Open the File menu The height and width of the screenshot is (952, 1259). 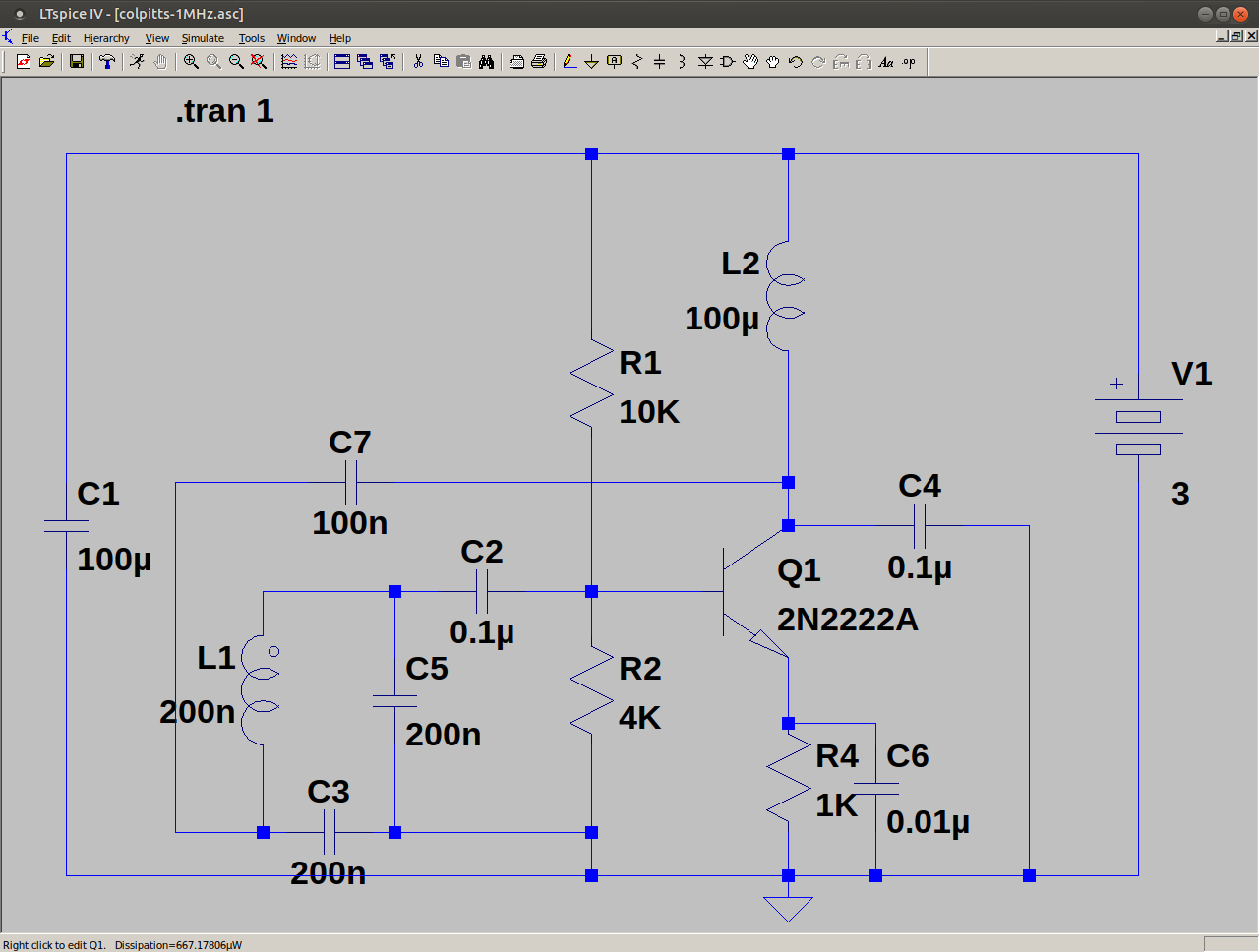pyautogui.click(x=30, y=38)
